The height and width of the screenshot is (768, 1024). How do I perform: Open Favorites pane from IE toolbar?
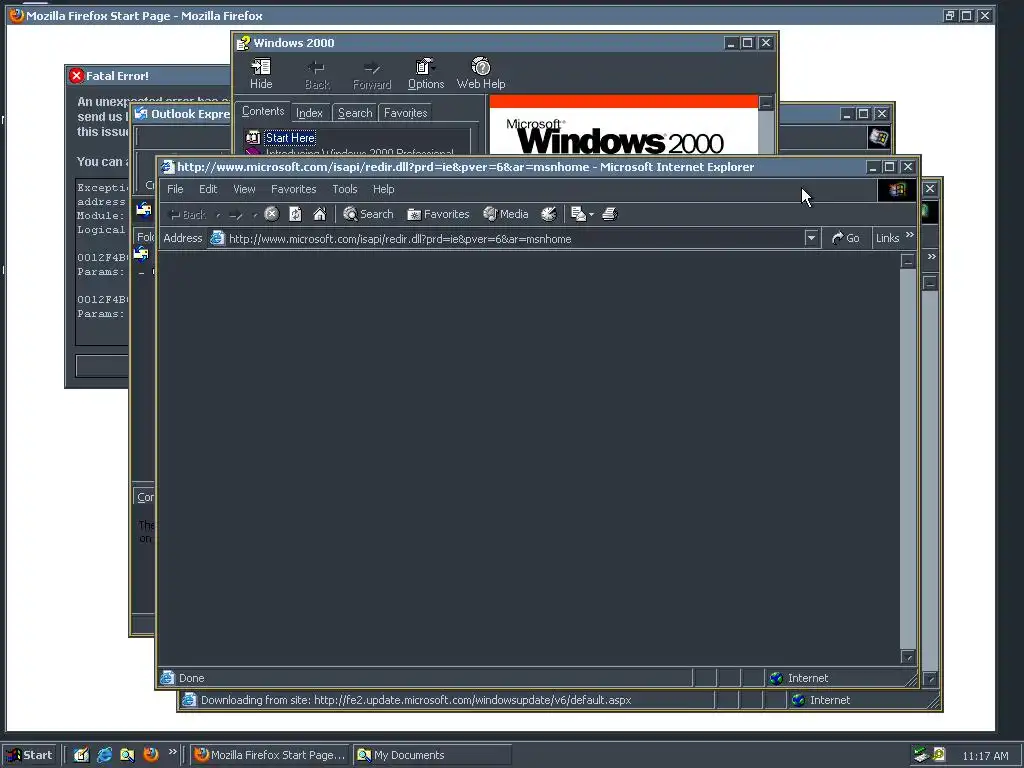(x=438, y=214)
